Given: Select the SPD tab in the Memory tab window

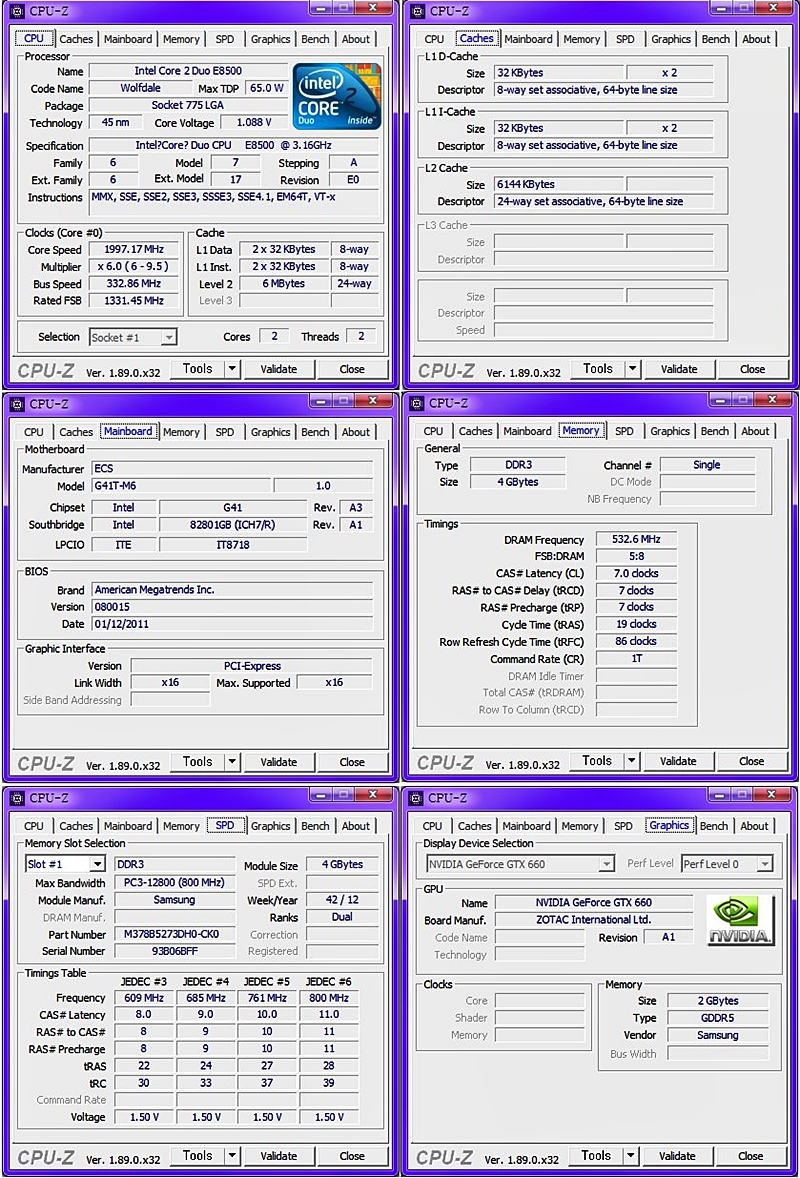Looking at the screenshot, I should 624,431.
